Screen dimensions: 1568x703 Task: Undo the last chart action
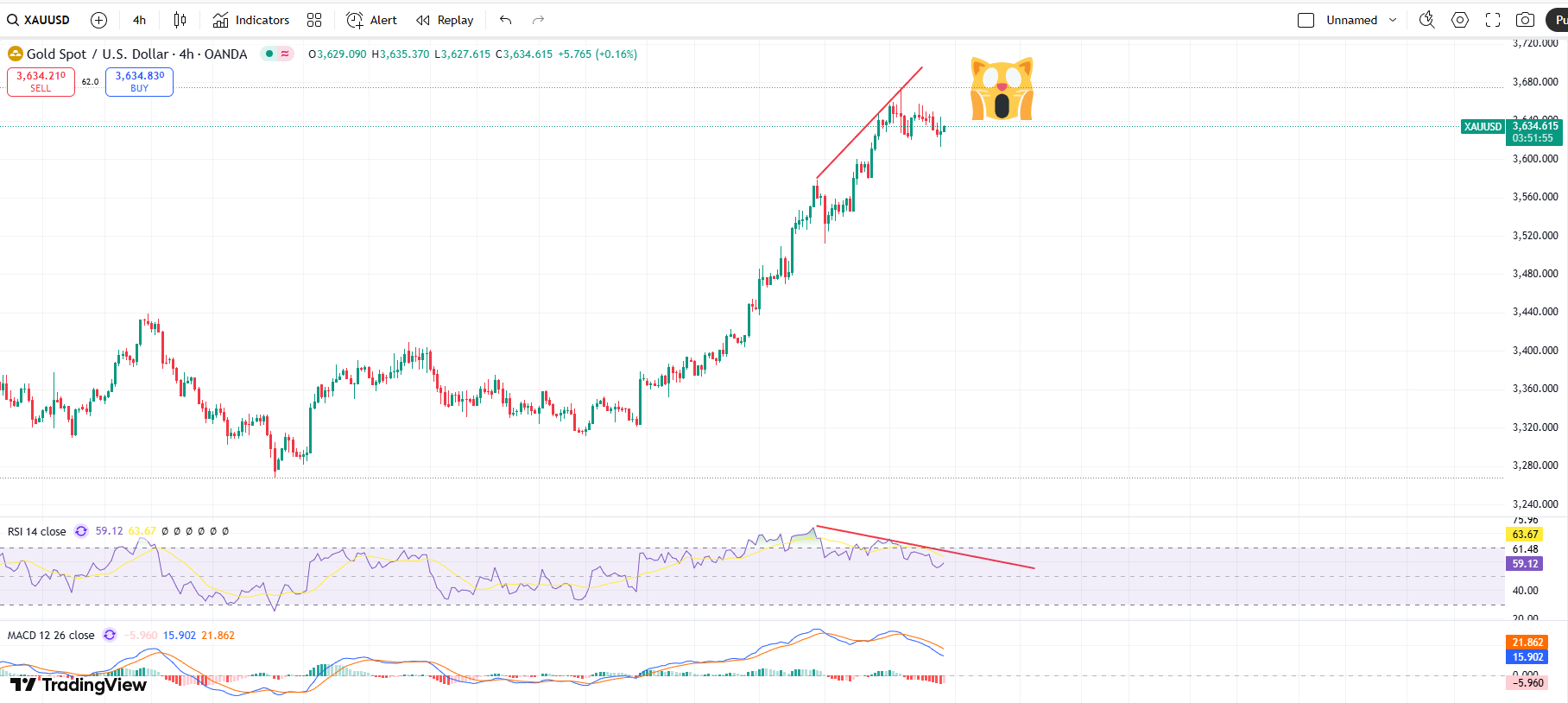click(x=506, y=20)
